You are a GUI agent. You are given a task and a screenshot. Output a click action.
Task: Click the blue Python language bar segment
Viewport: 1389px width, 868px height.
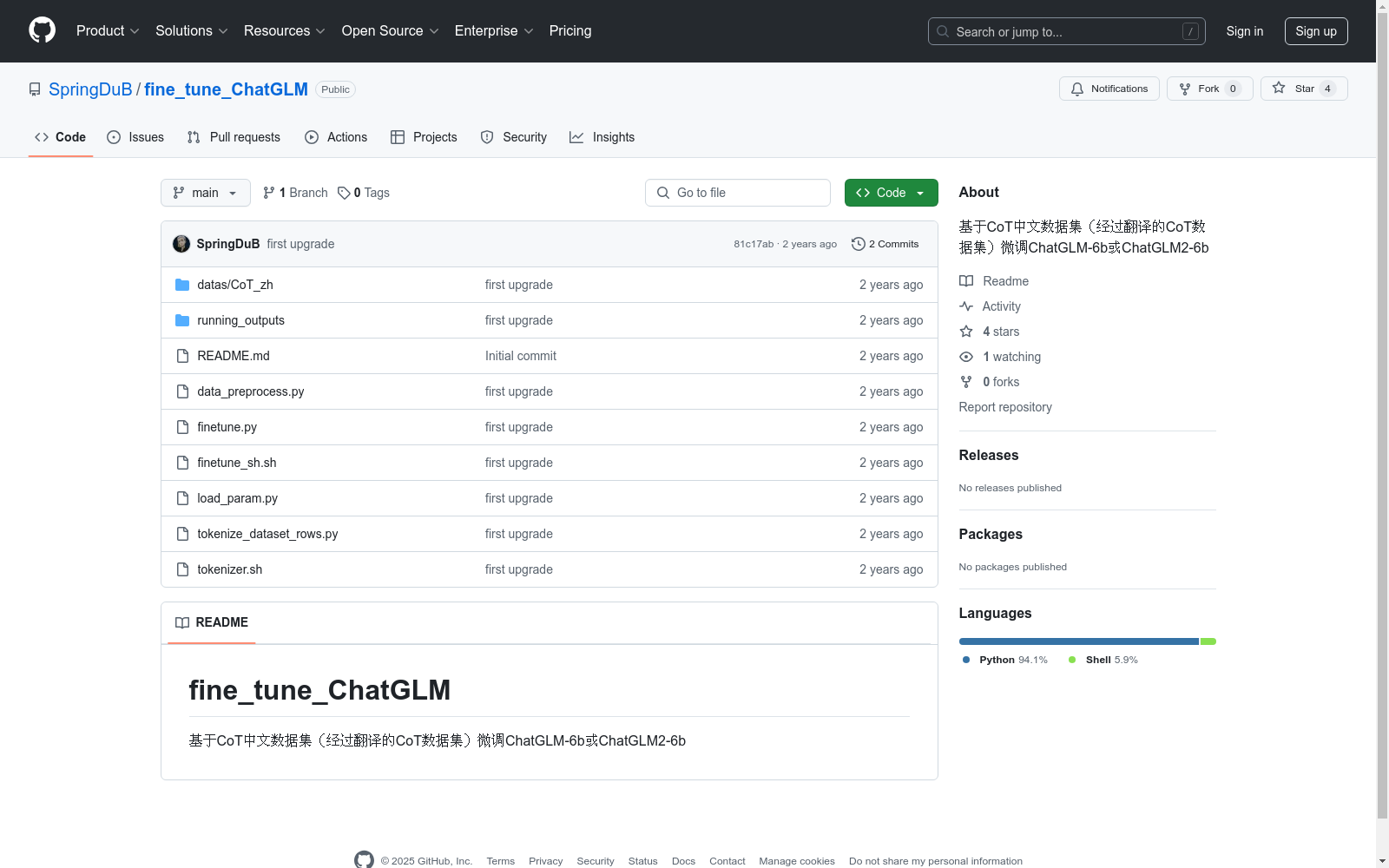1079,641
